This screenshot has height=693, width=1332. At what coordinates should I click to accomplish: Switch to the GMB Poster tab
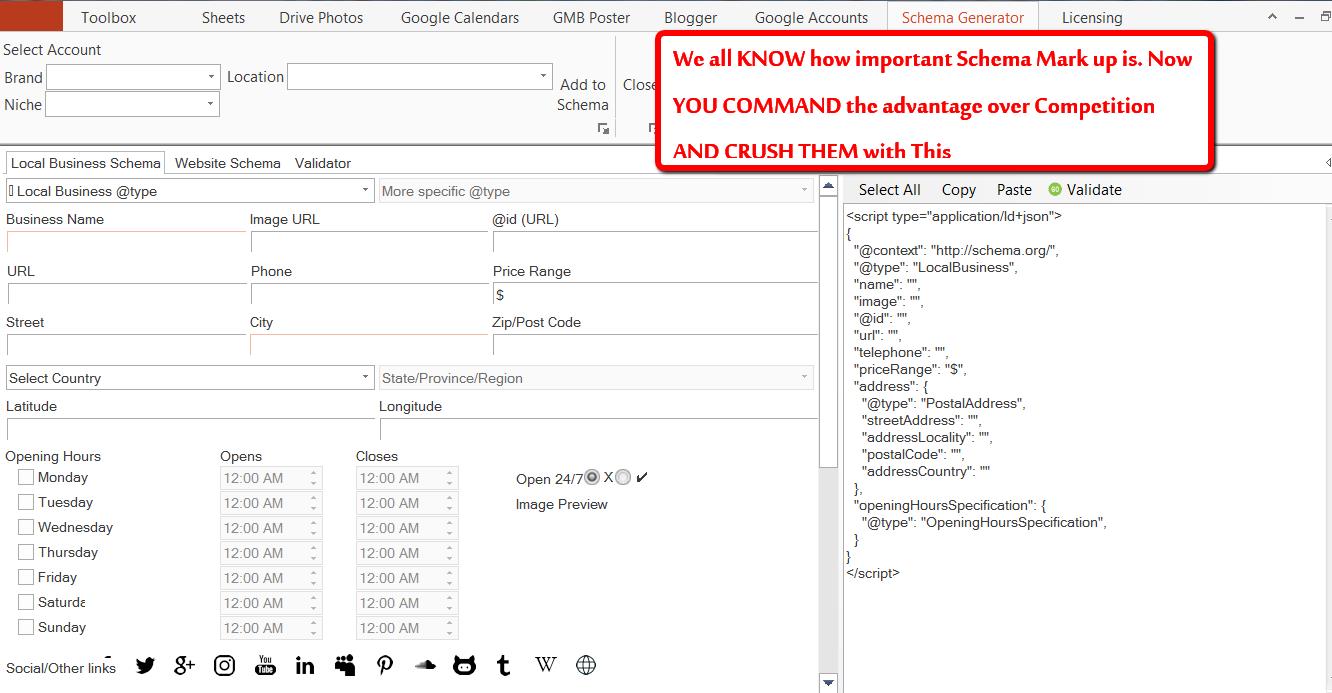coord(592,17)
